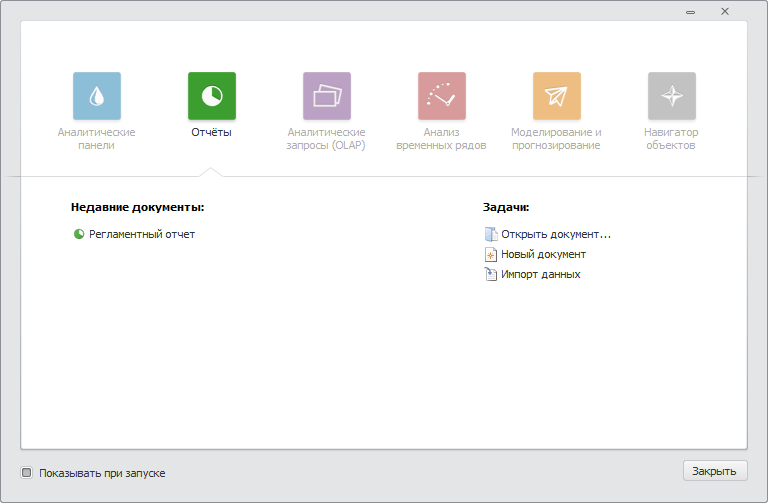
Task: Open the Аналитические запросы (OLAP) icon
Action: (327, 96)
